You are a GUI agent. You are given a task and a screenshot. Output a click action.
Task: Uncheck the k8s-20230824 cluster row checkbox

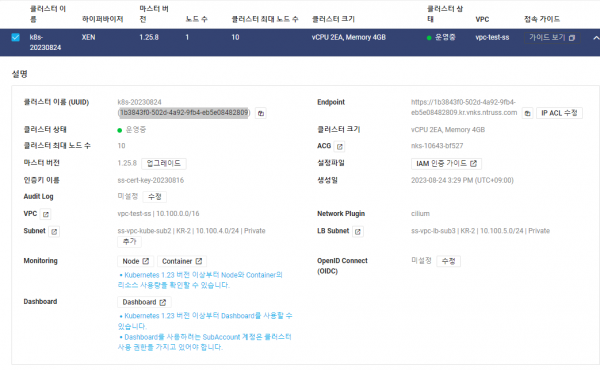click(x=16, y=37)
